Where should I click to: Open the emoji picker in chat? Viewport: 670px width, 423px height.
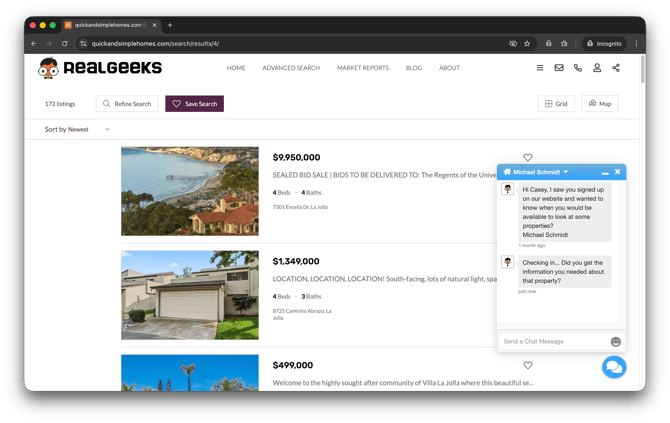pyautogui.click(x=615, y=341)
